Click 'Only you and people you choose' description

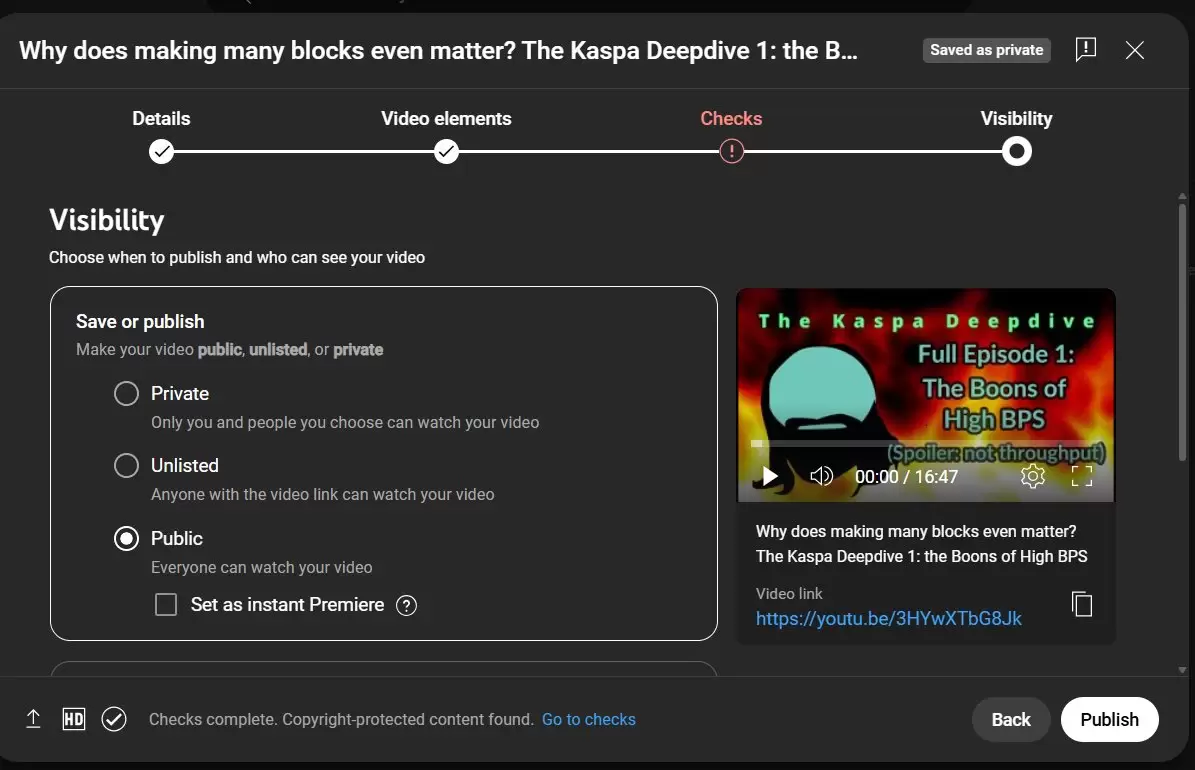[x=345, y=422]
